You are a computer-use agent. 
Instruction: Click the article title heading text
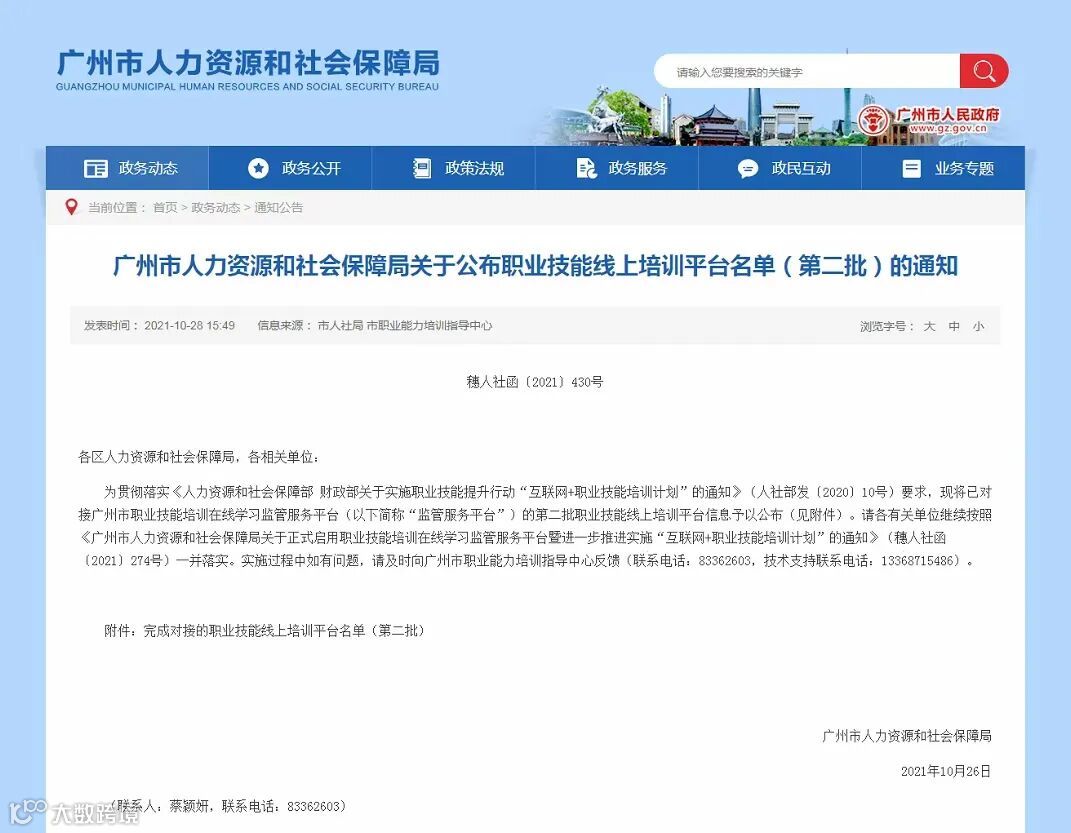(x=535, y=266)
